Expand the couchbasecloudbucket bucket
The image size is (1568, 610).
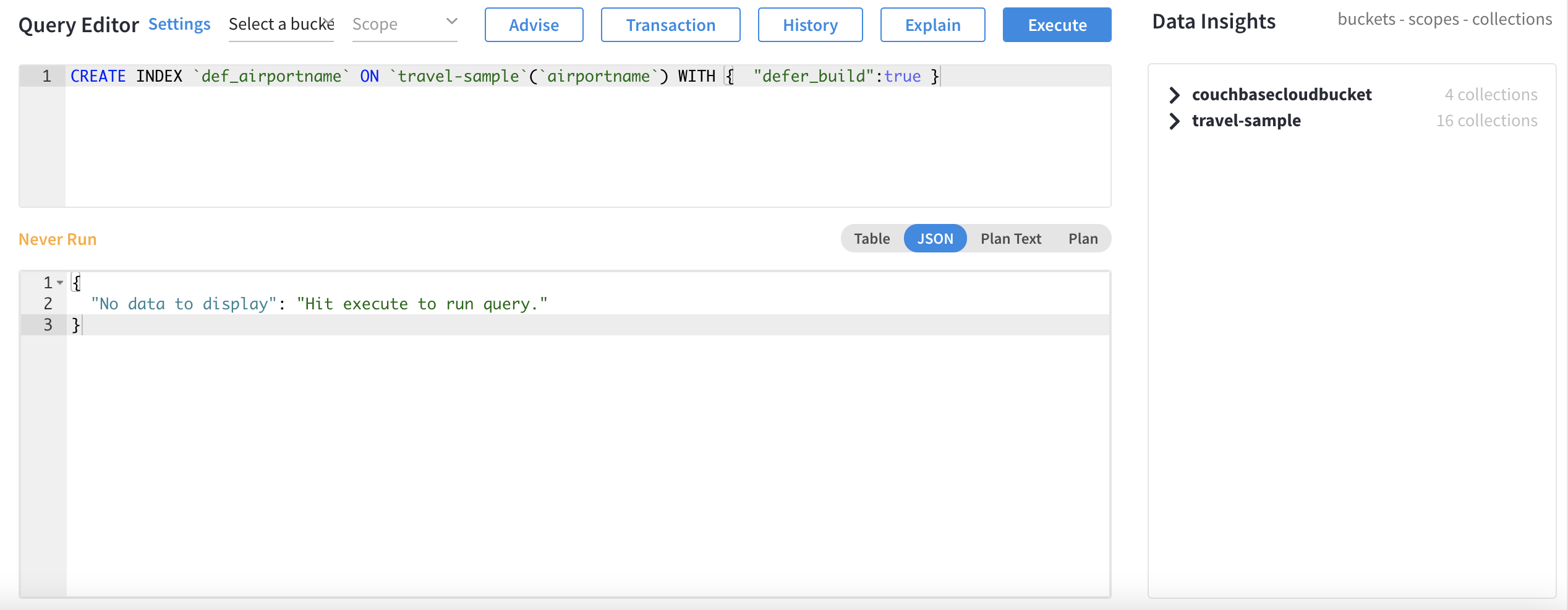(x=1174, y=95)
